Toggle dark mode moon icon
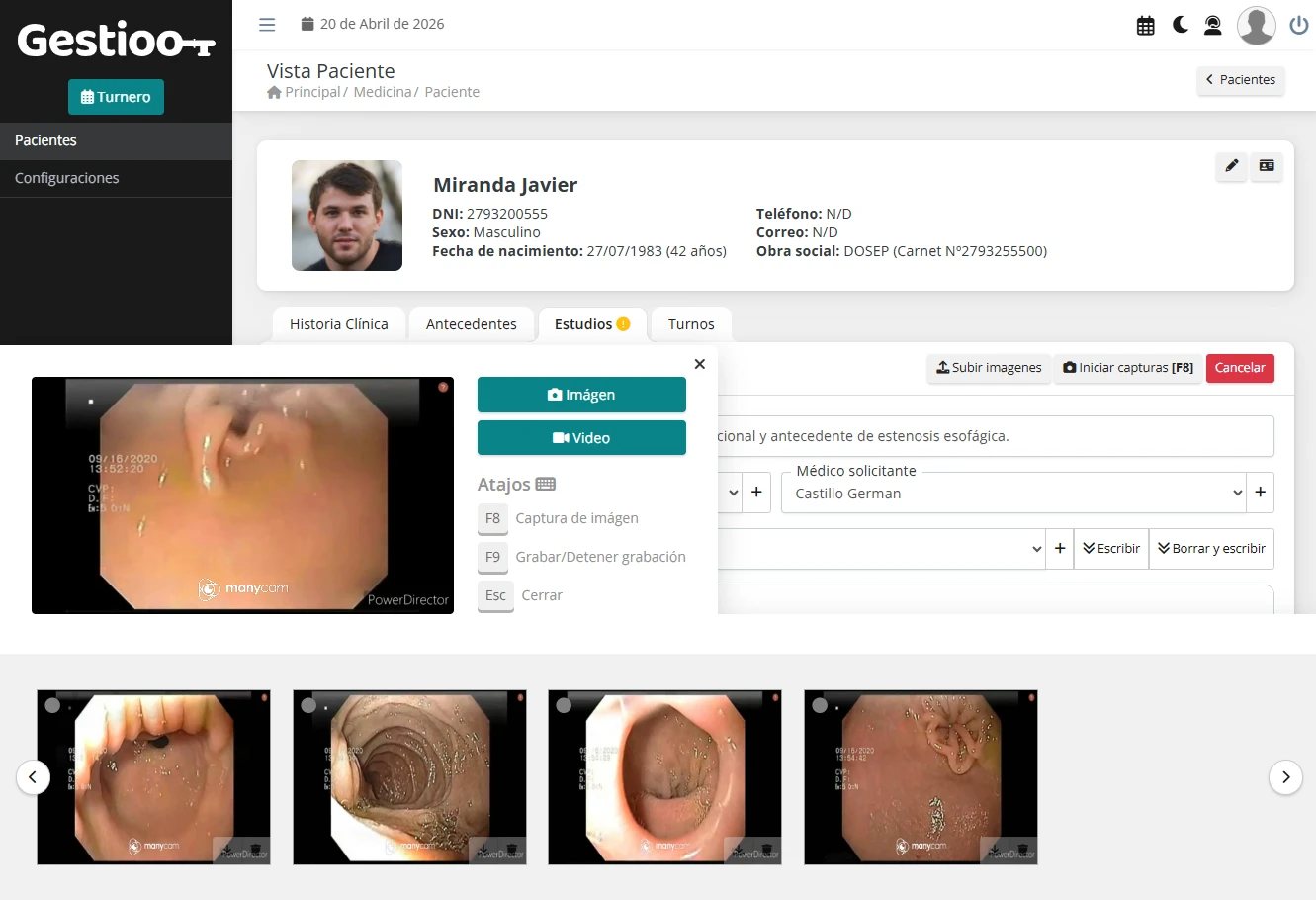Viewport: 1316px width, 900px height. (x=1180, y=25)
